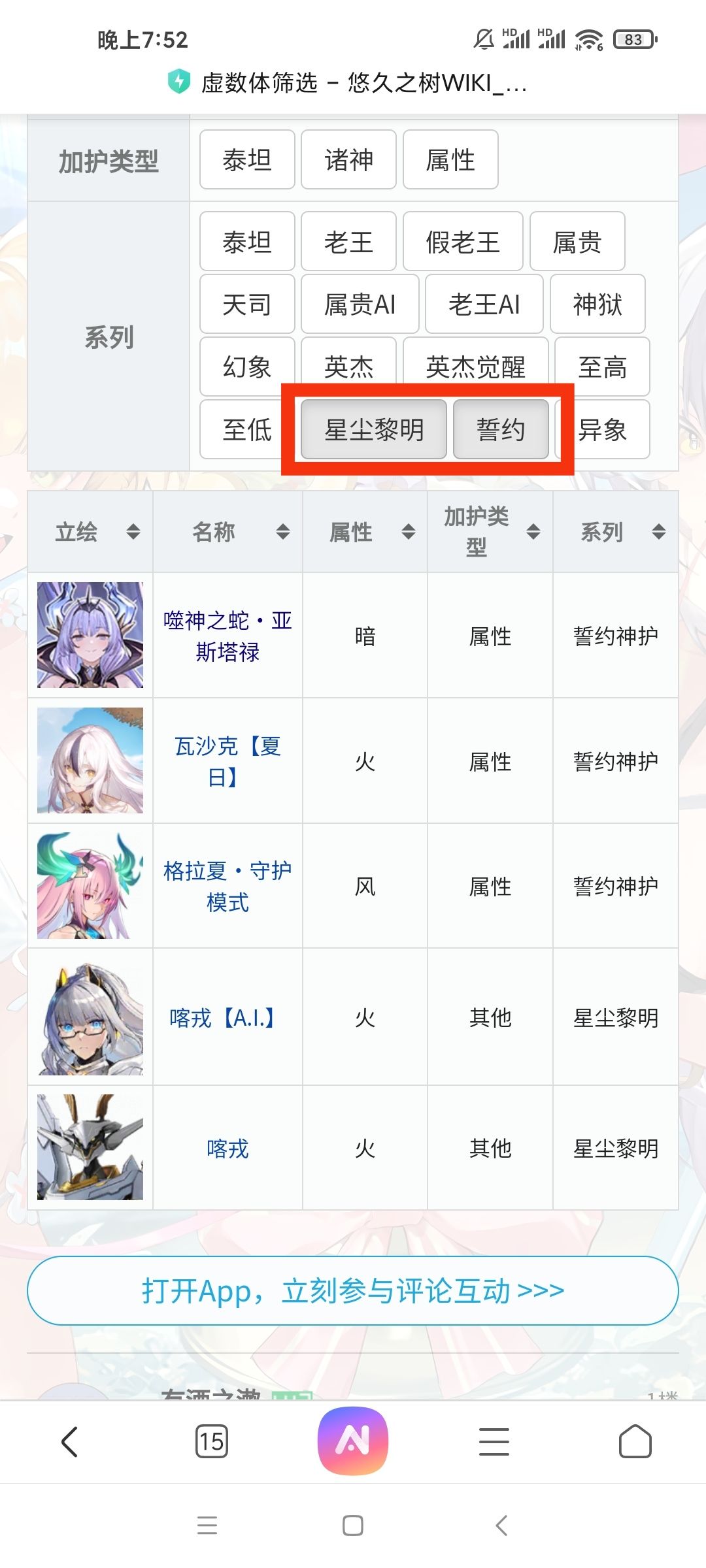Image resolution: width=706 pixels, height=1568 pixels.
Task: Tap the browser back arrow icon
Action: pos(70,1441)
